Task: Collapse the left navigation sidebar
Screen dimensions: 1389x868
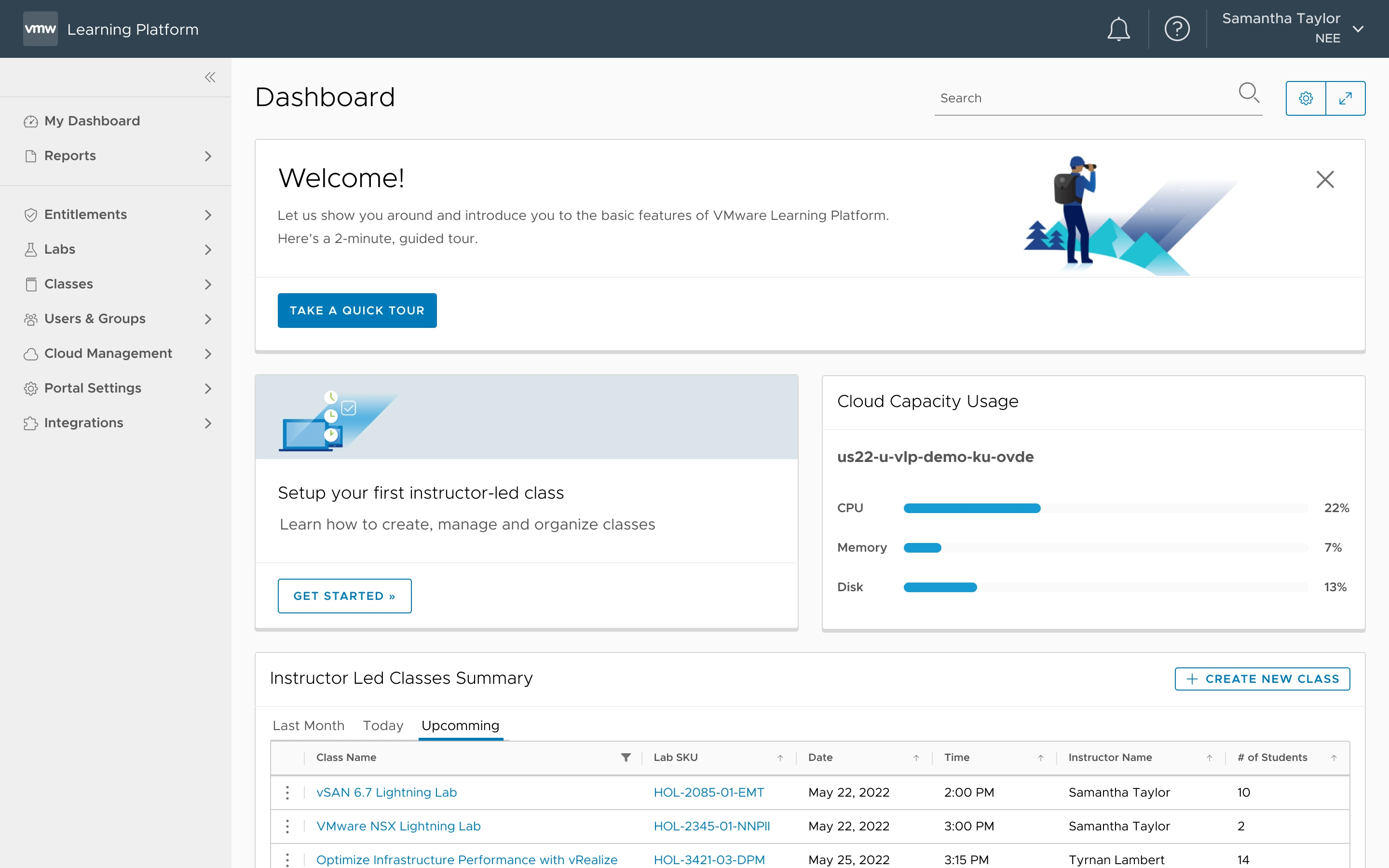Action: 210,77
